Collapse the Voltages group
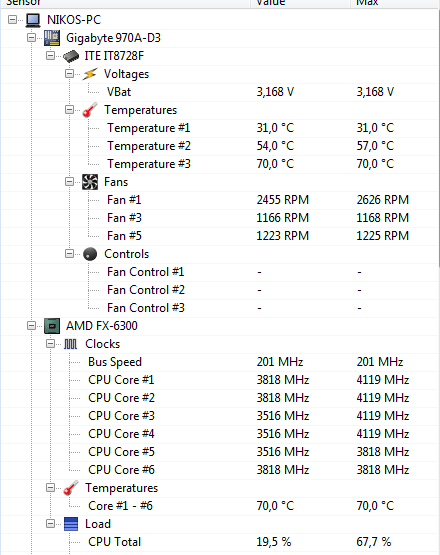Image resolution: width=440 pixels, height=555 pixels. [x=69, y=74]
